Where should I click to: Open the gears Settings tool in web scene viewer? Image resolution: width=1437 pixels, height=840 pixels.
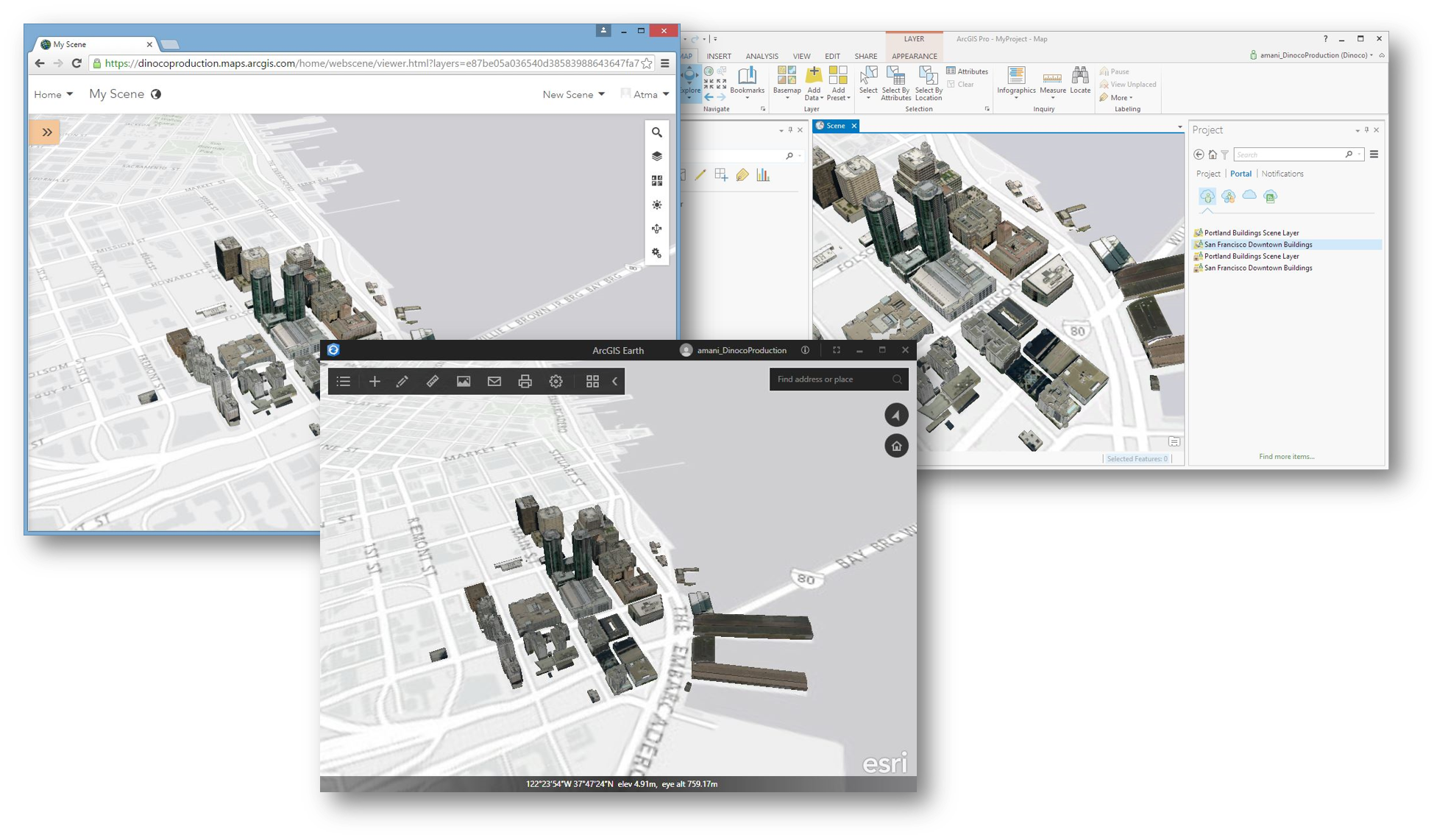[x=657, y=254]
